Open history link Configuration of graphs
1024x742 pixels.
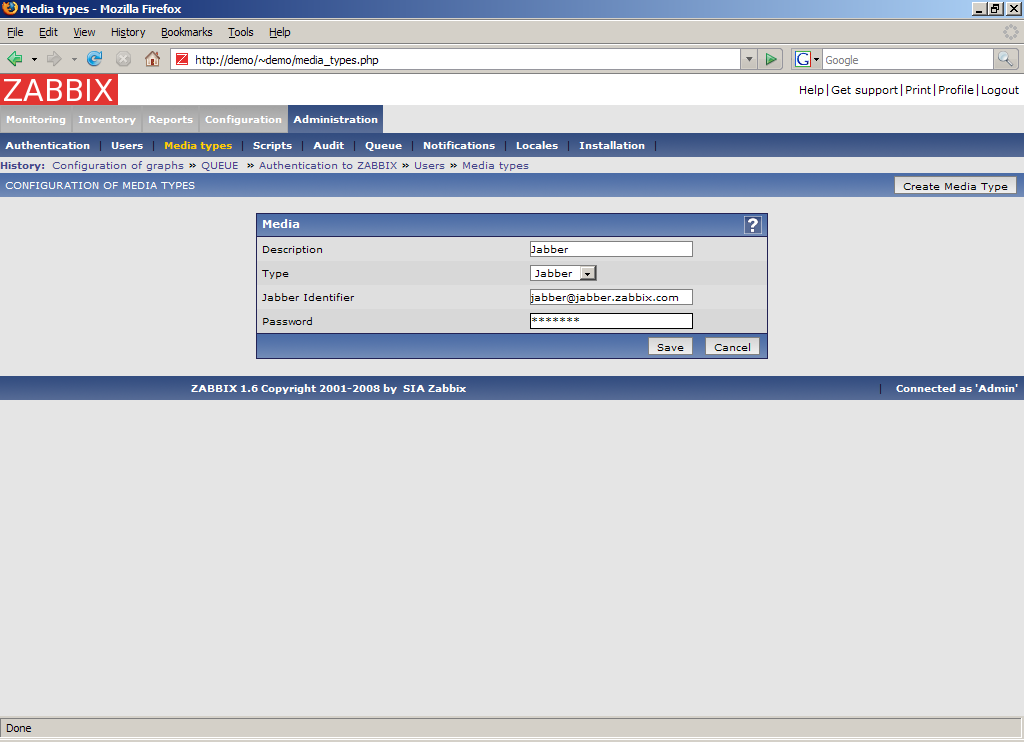click(x=118, y=166)
